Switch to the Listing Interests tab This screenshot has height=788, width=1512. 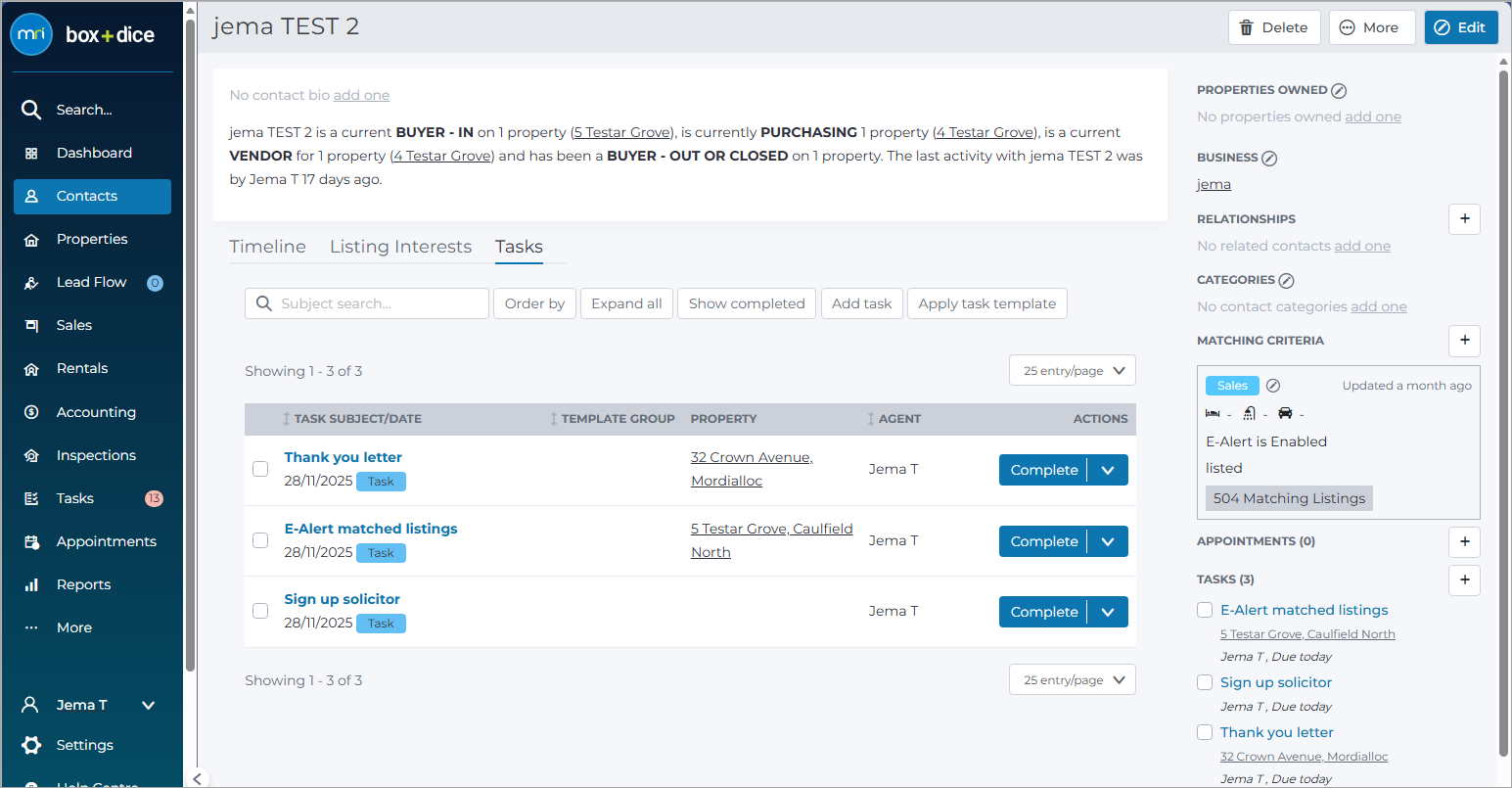click(400, 247)
